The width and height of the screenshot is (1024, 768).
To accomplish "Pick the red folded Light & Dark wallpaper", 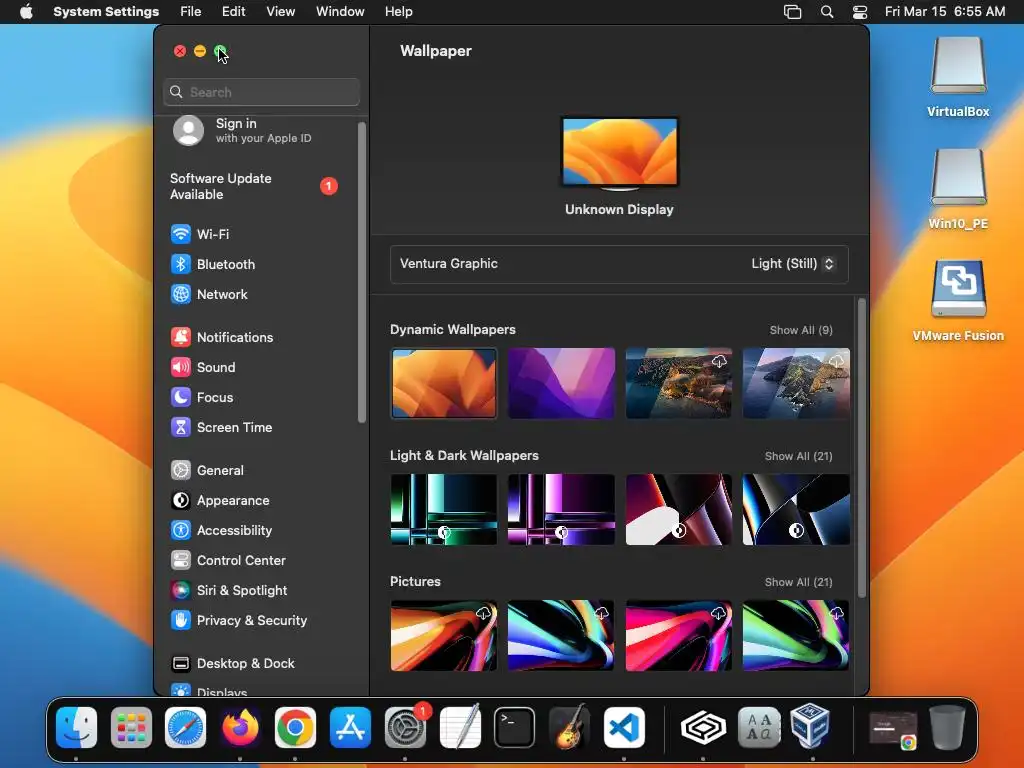I will coord(679,509).
